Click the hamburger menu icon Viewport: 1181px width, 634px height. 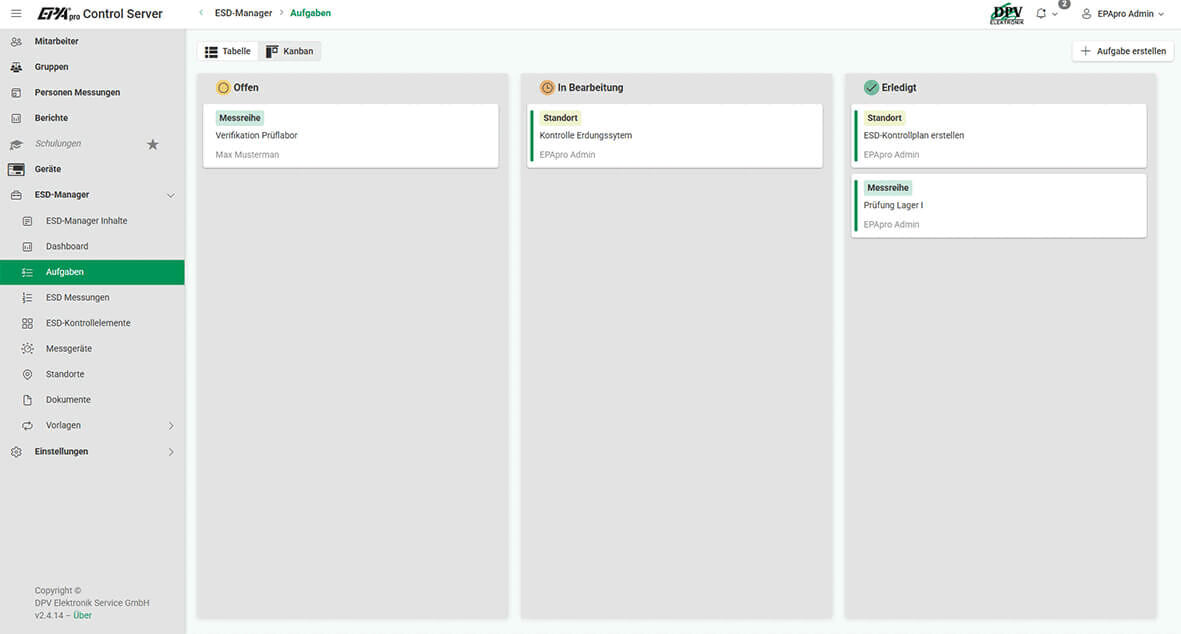16,14
